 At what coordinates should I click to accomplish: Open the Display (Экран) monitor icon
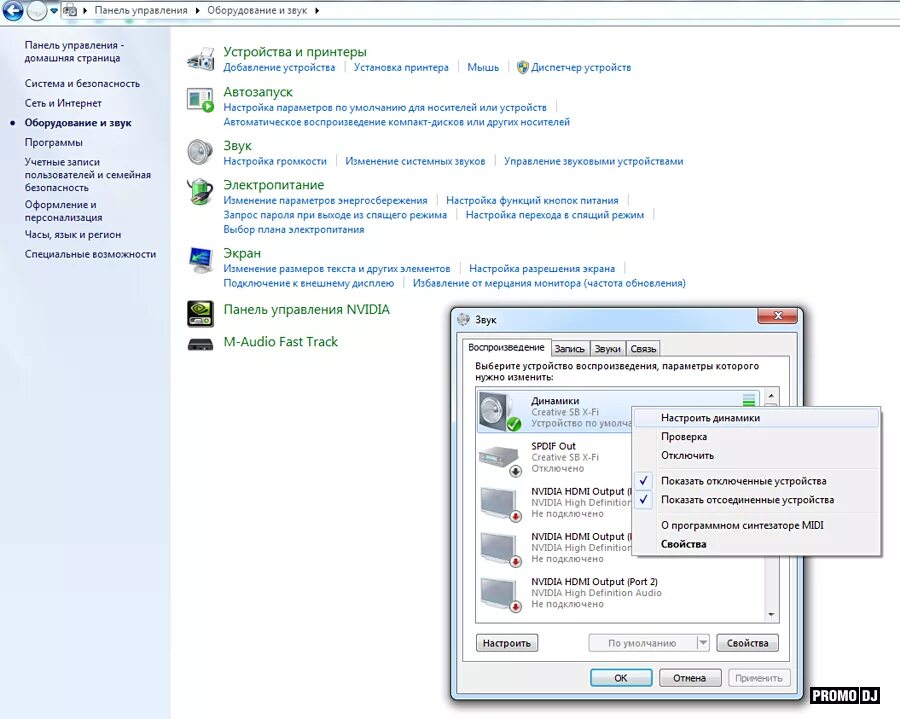pyautogui.click(x=200, y=261)
